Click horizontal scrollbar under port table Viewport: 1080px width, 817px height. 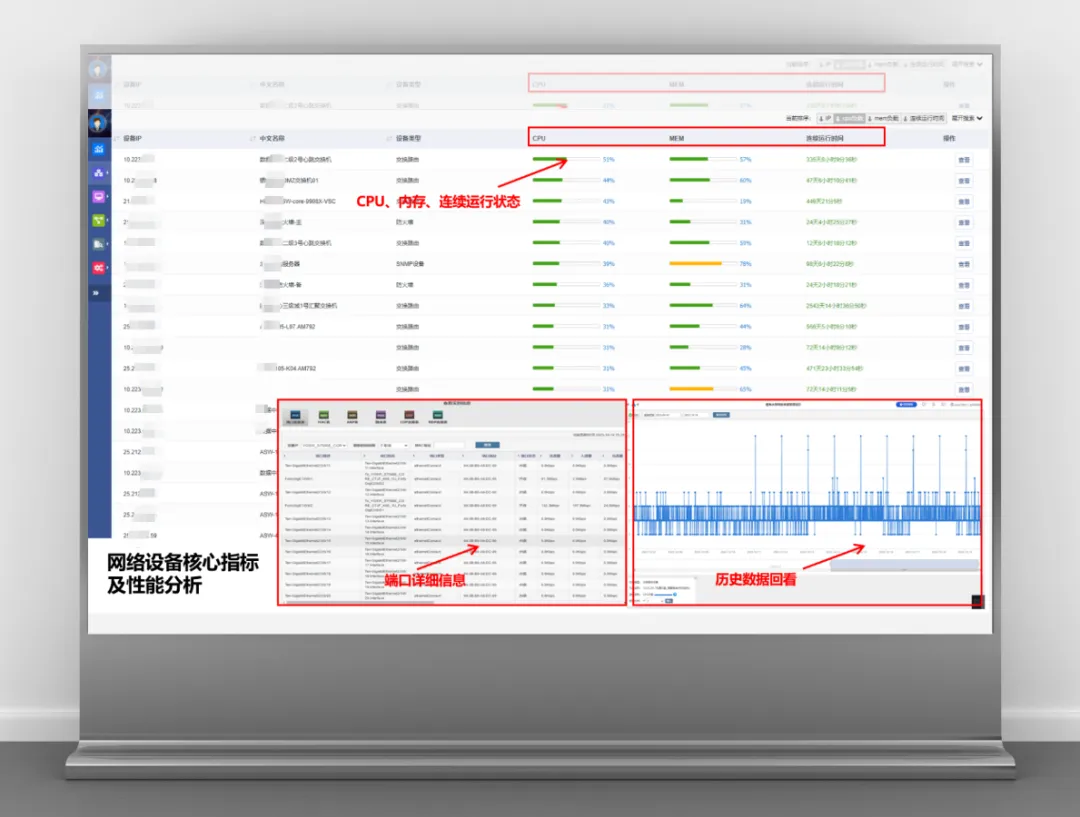(359, 603)
